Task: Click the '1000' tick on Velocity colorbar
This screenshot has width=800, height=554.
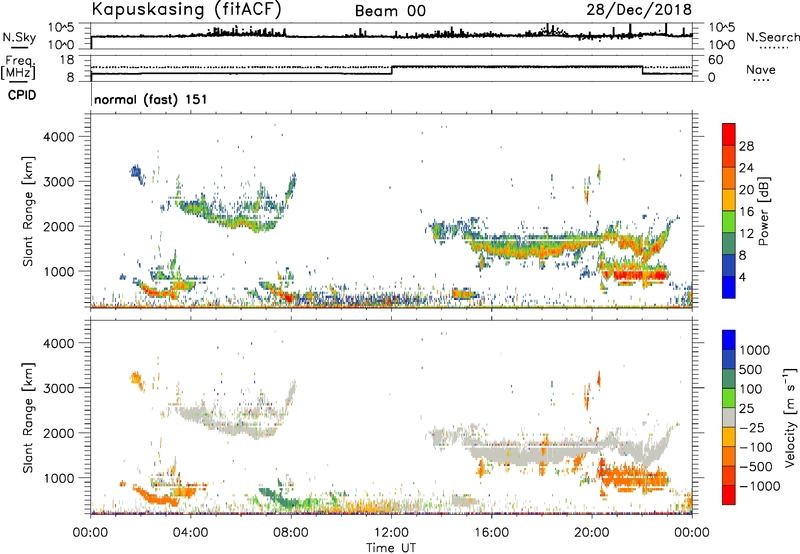Action: click(754, 350)
